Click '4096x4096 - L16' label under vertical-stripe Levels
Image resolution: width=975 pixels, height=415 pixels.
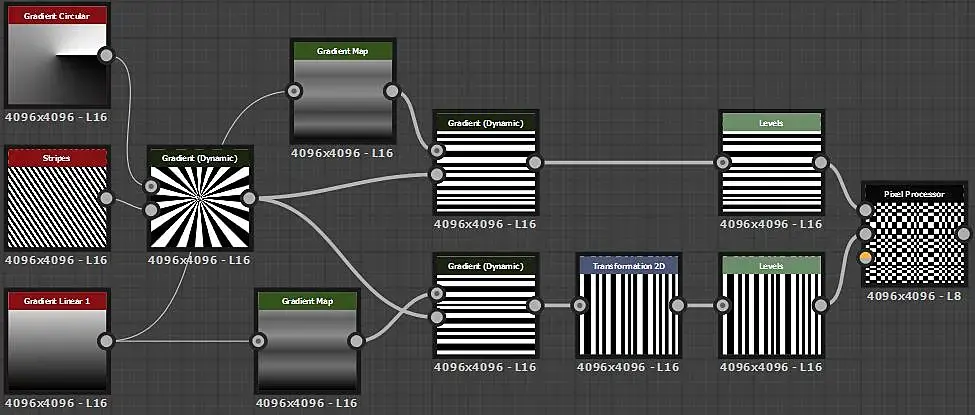click(771, 367)
